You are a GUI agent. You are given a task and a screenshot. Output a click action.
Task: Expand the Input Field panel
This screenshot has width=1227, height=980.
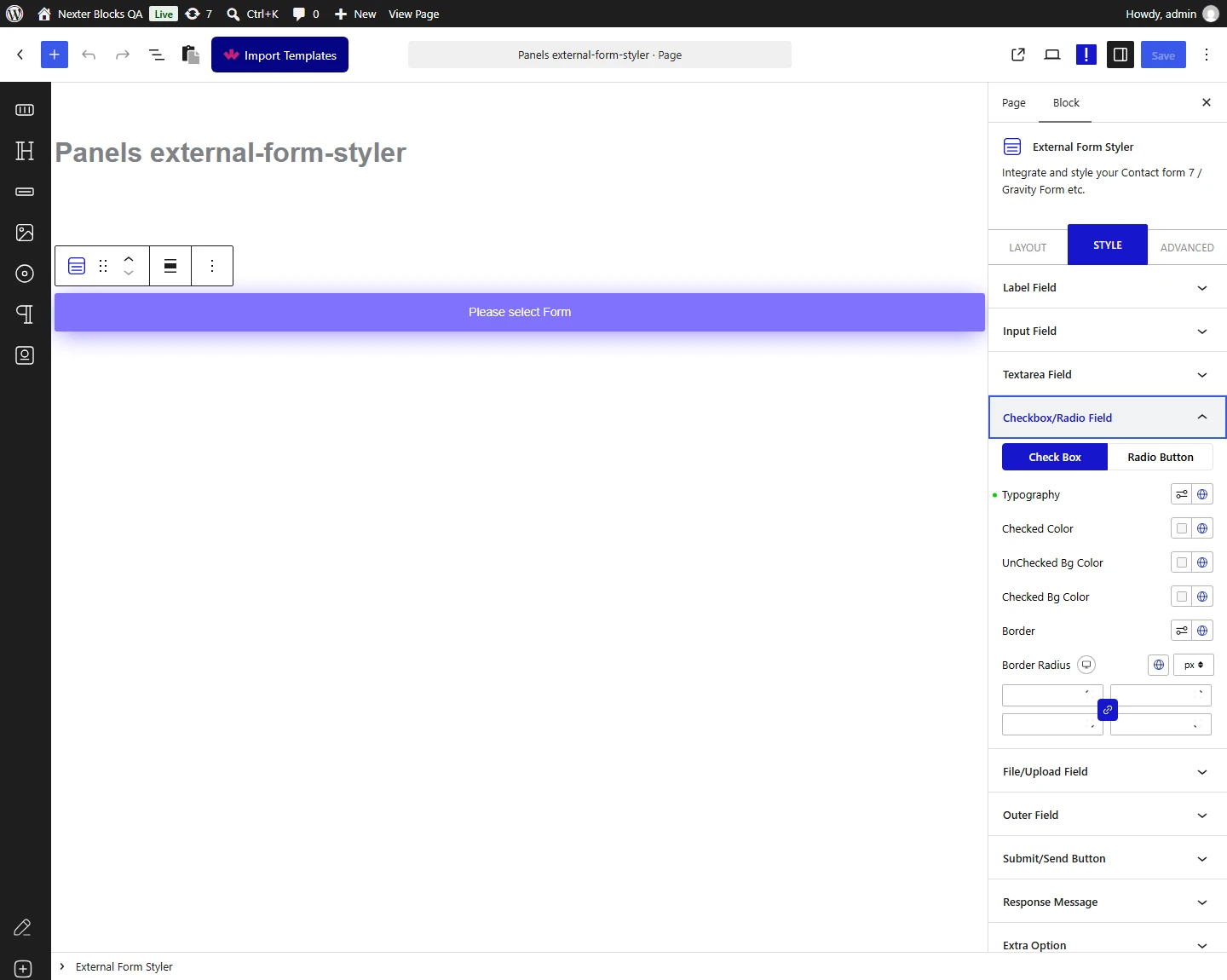[1108, 331]
